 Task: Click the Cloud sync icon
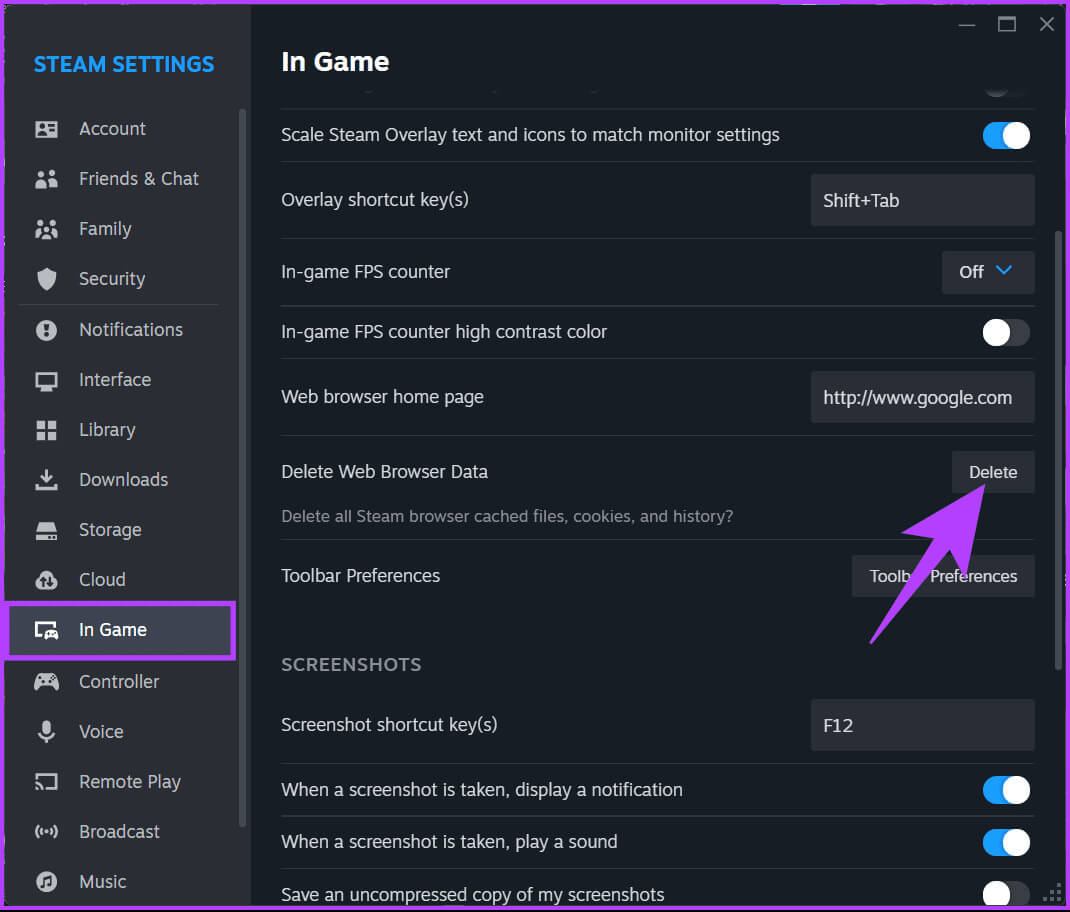[x=46, y=580]
